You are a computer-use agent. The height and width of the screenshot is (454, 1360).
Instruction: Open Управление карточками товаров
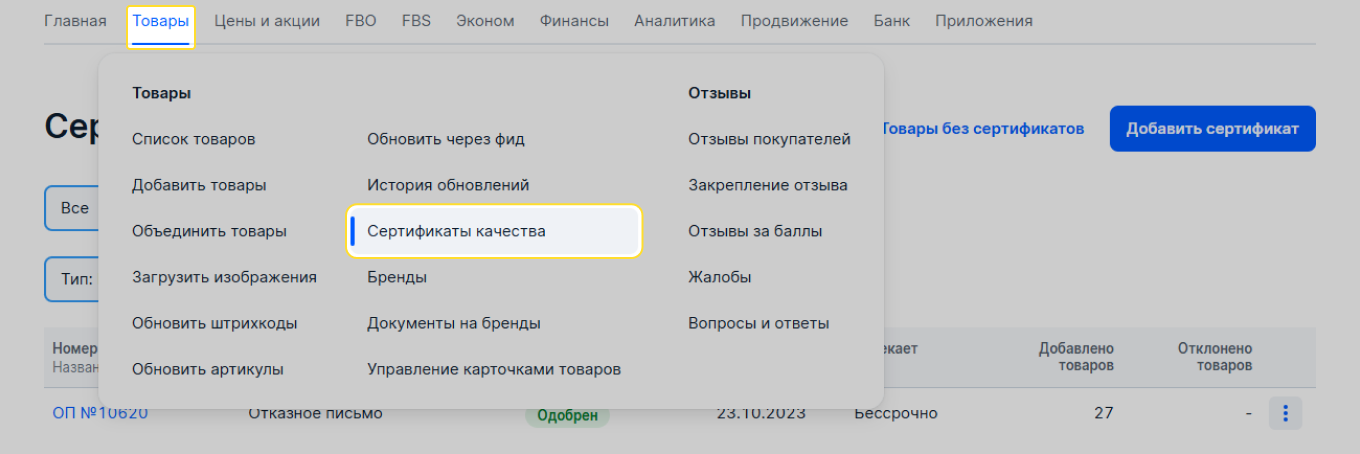(x=494, y=369)
